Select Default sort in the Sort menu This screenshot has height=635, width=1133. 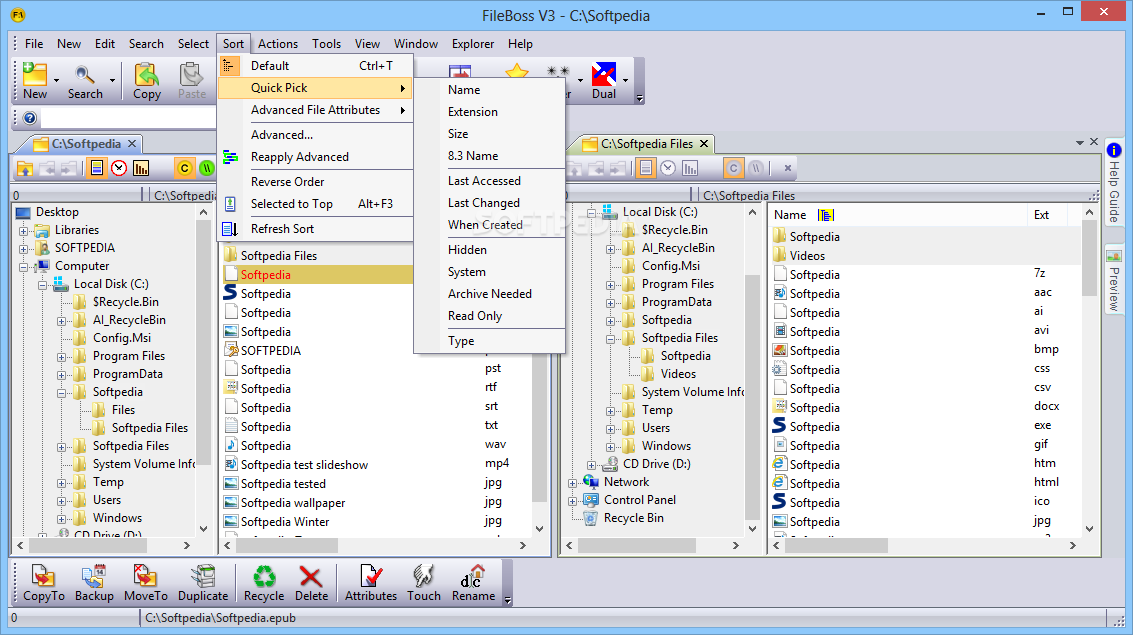[316, 66]
